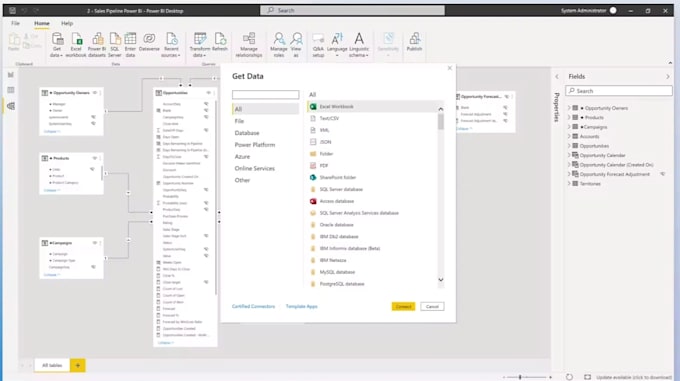The width and height of the screenshot is (680, 381).
Task: Add a new layout tab with plus button
Action: pos(78,365)
